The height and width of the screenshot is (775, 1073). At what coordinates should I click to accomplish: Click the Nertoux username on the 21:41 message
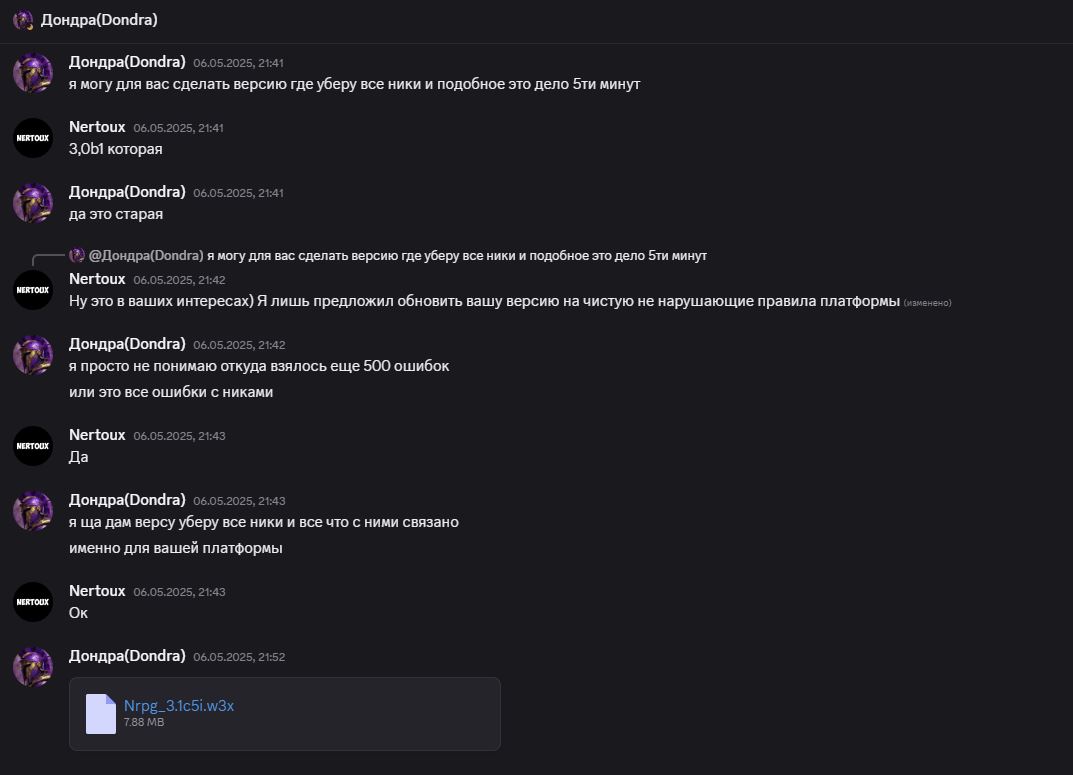(97, 127)
